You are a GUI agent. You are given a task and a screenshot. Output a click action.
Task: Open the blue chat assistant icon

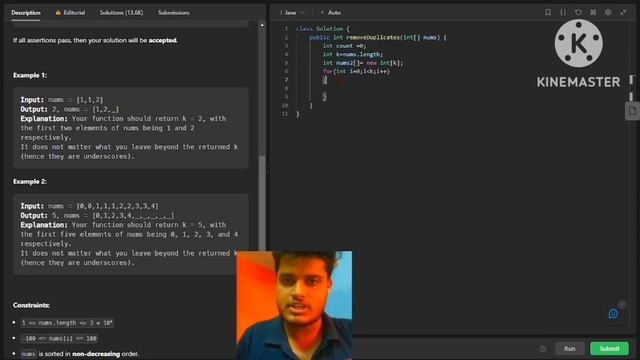pos(613,313)
